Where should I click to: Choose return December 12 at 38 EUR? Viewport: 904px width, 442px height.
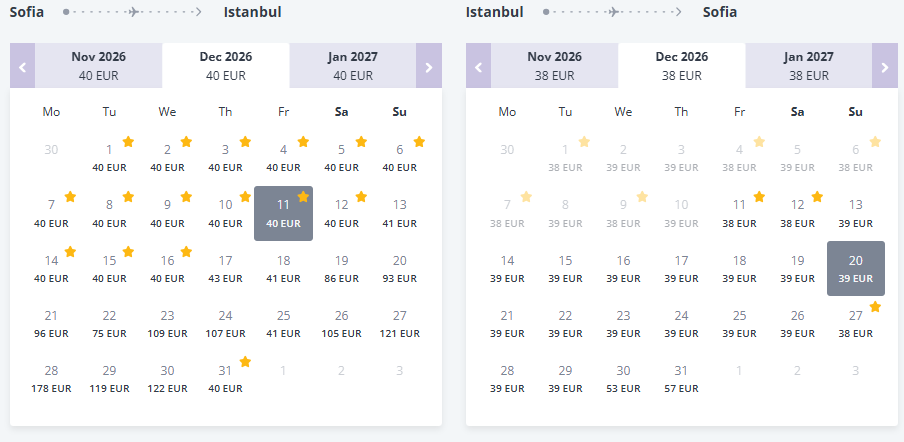point(797,213)
